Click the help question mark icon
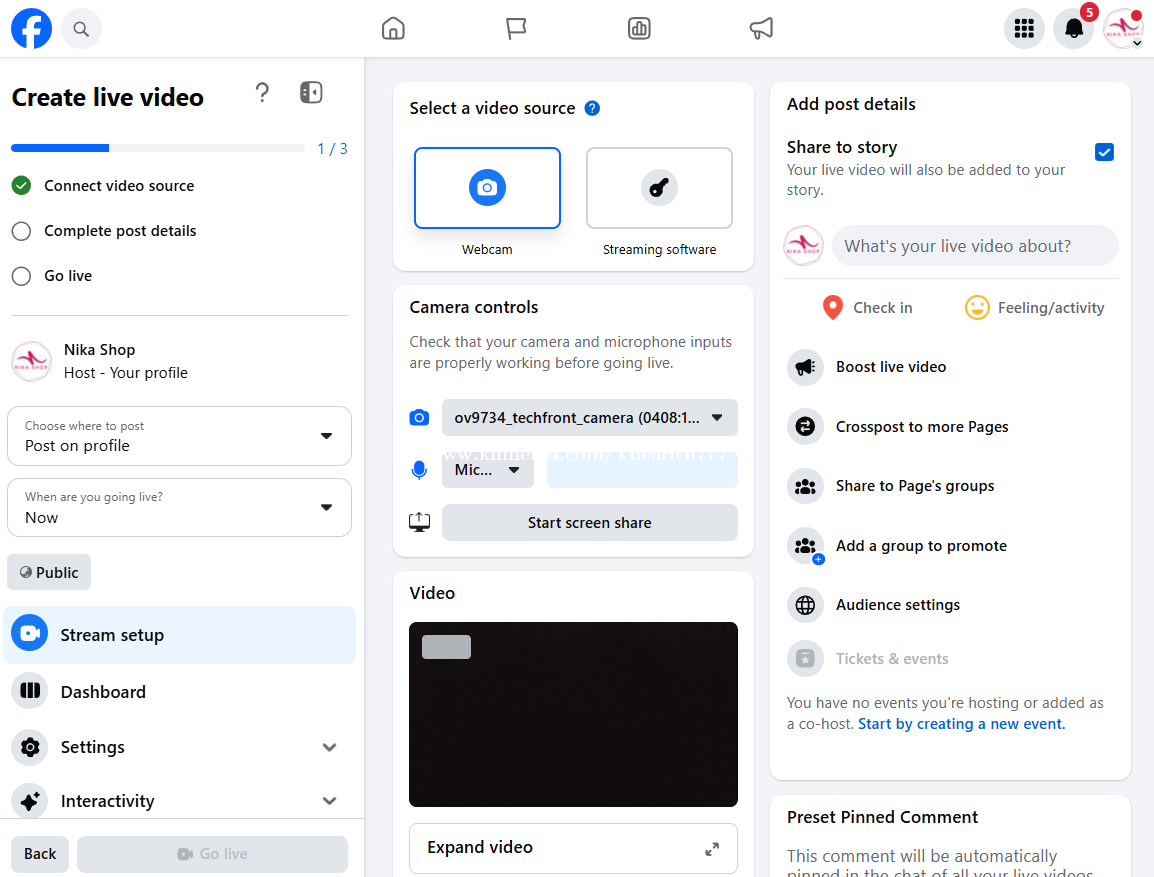The height and width of the screenshot is (877, 1154). click(262, 93)
